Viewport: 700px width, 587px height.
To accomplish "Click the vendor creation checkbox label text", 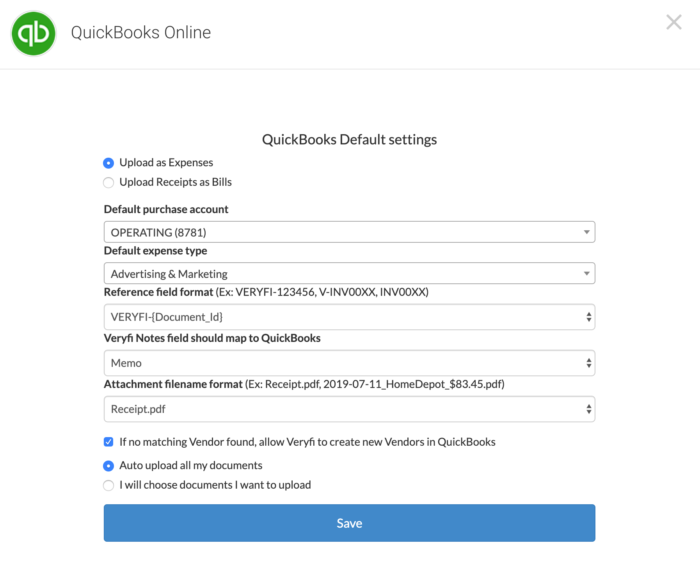I will pyautogui.click(x=307, y=442).
